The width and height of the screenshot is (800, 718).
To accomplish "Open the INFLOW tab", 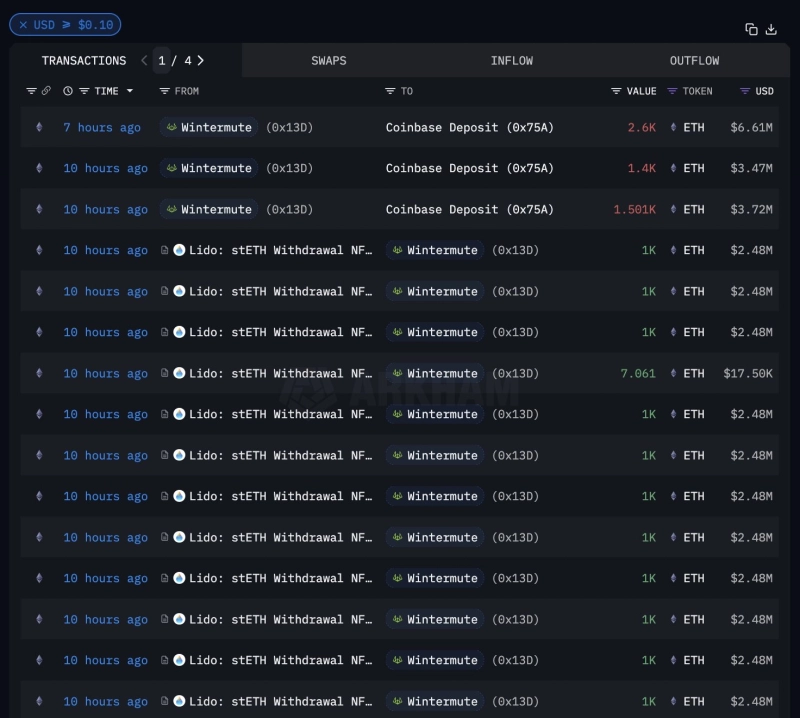I will [x=511, y=61].
